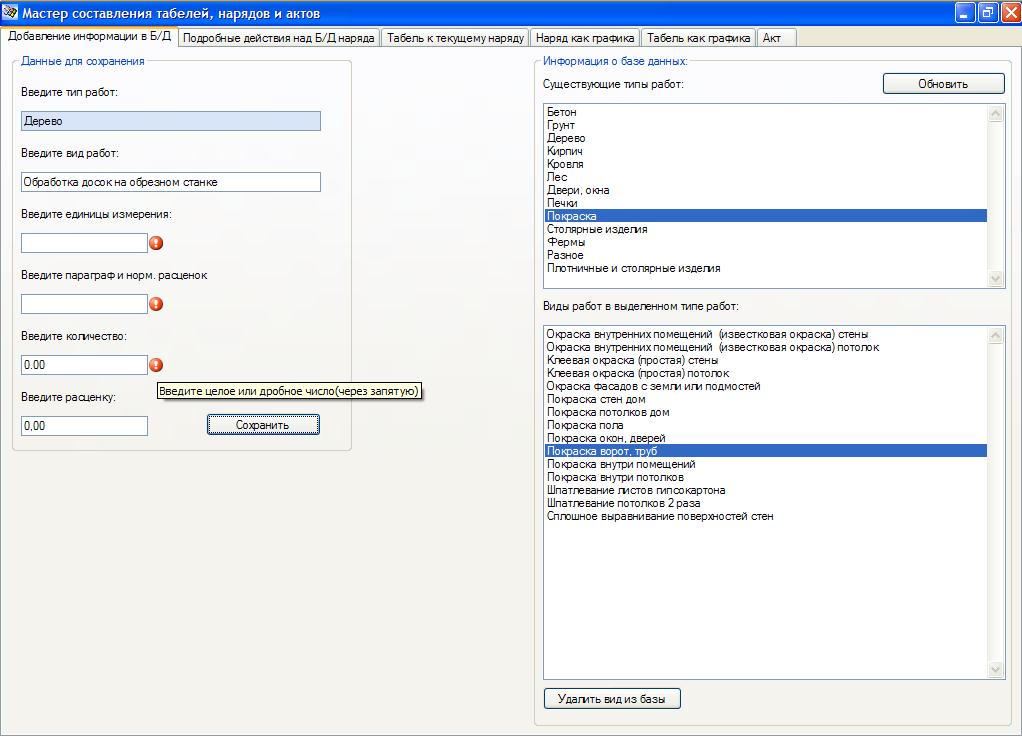The height and width of the screenshot is (736, 1022).
Task: Select 'Столярные изделия' in work types list
Action: pos(766,229)
